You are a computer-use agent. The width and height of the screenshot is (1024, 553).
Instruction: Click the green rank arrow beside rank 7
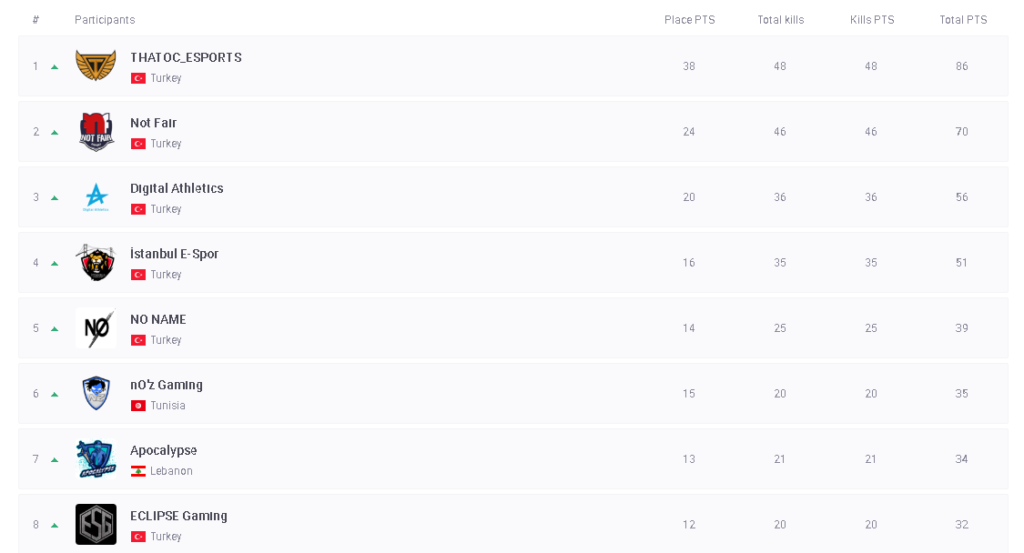pos(55,460)
